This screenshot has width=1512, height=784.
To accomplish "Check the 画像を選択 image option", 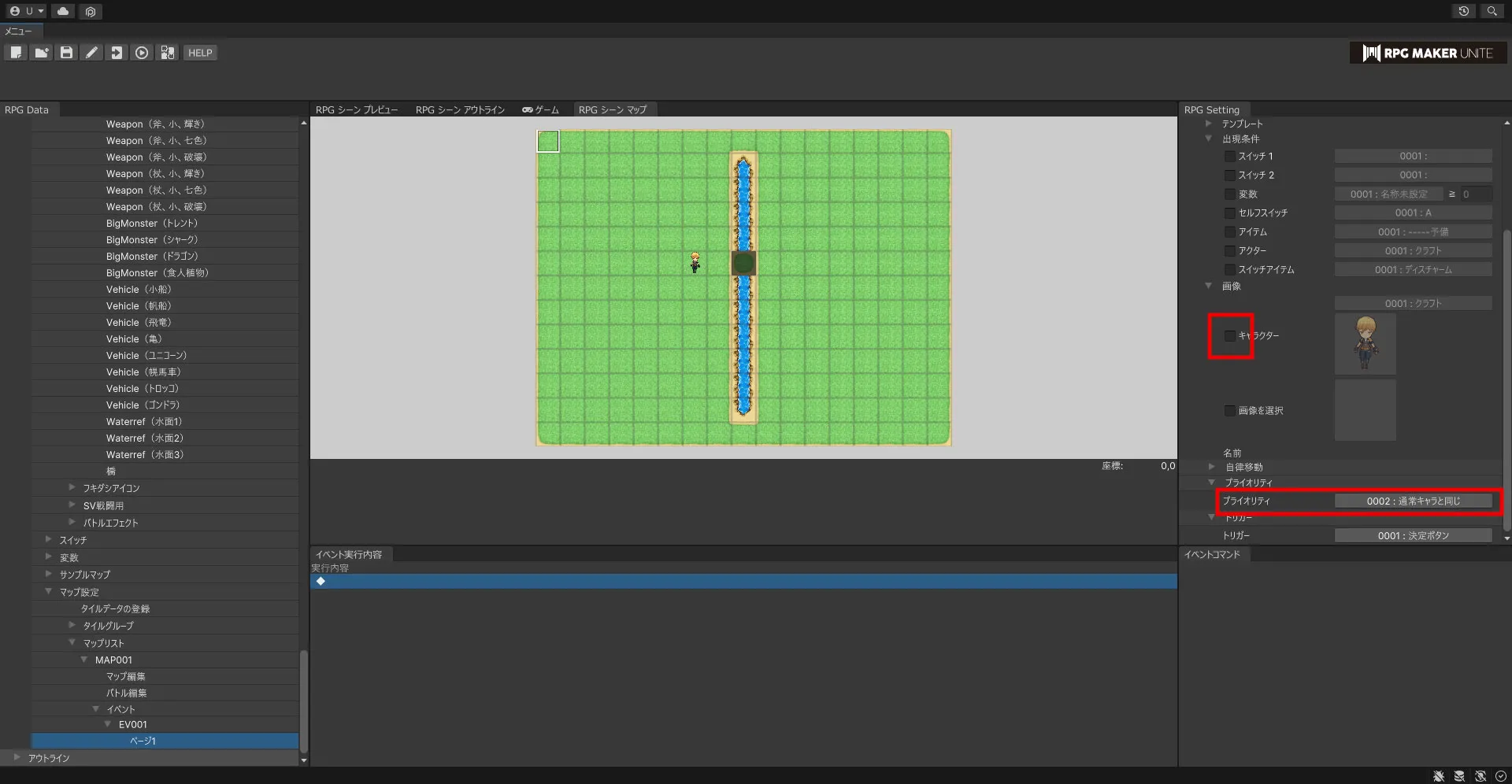I will pyautogui.click(x=1229, y=411).
